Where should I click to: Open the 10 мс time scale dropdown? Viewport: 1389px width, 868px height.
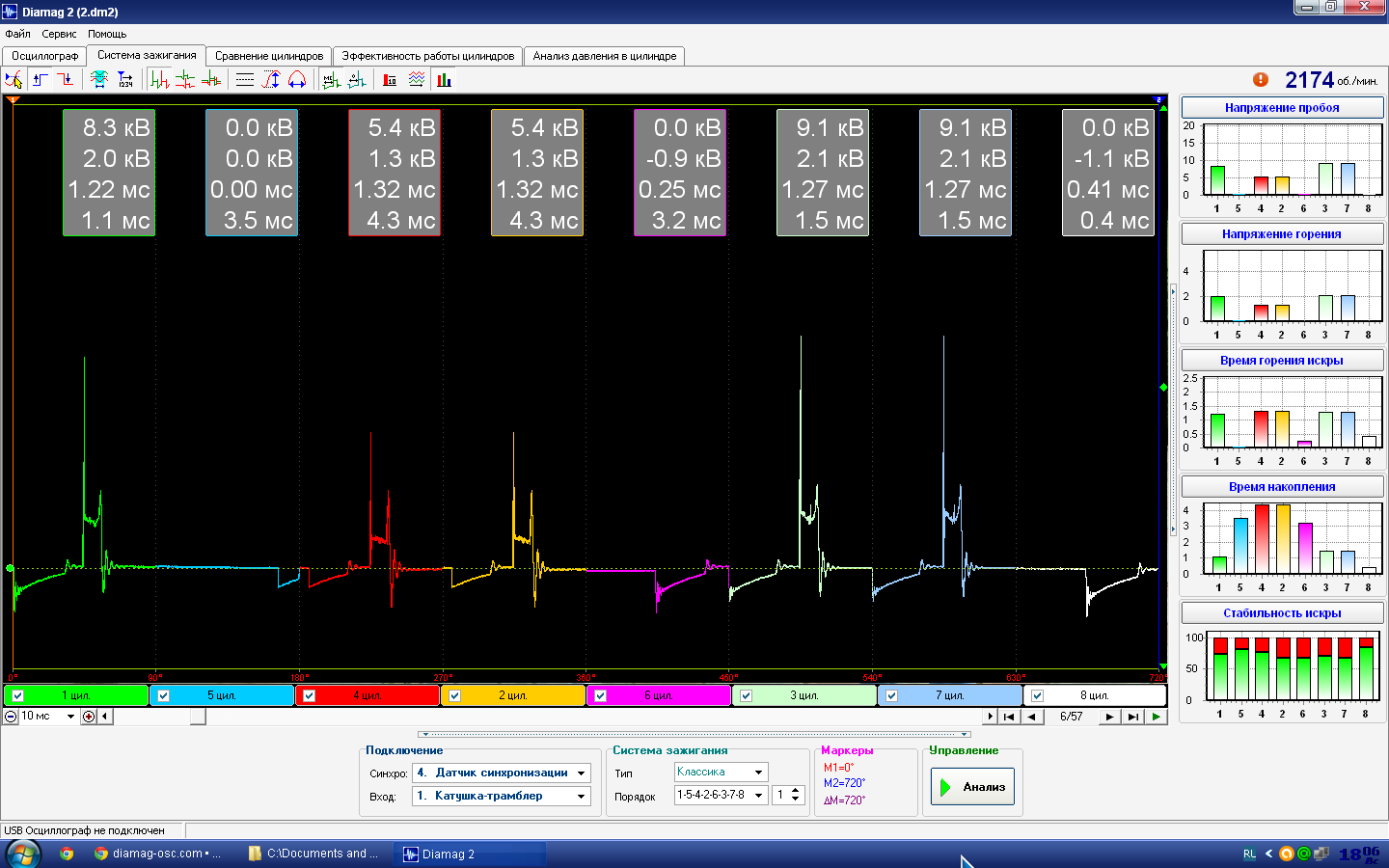pyautogui.click(x=70, y=717)
